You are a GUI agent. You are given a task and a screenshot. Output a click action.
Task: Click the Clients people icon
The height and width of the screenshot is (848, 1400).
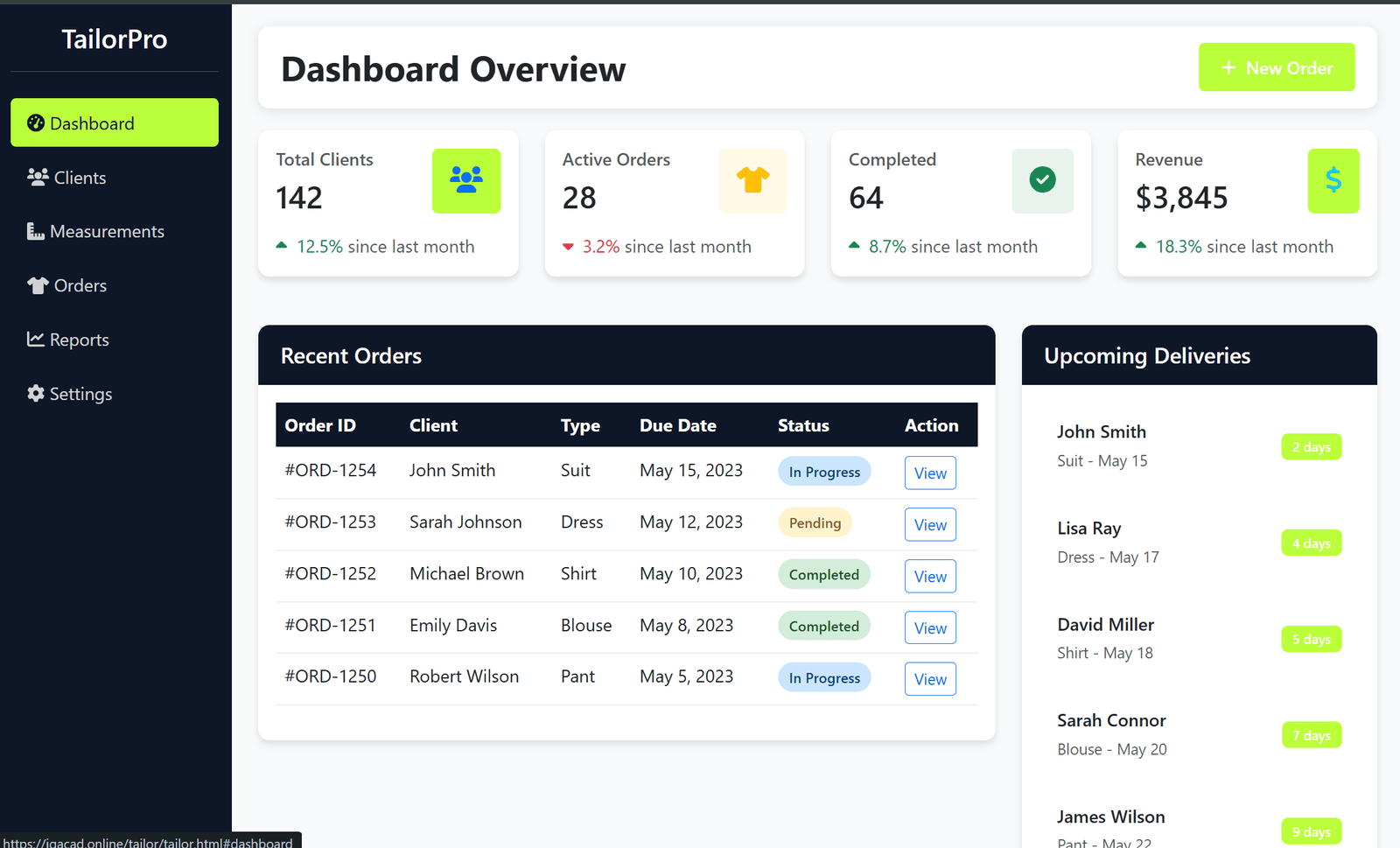point(36,177)
